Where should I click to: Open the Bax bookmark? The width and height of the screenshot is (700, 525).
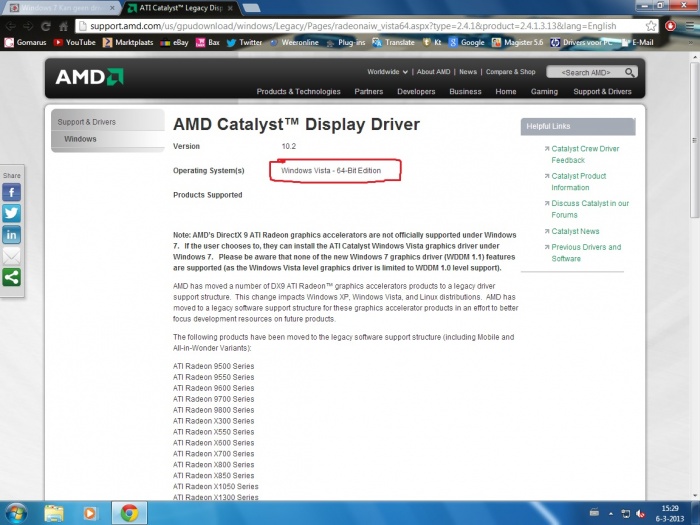[x=208, y=42]
